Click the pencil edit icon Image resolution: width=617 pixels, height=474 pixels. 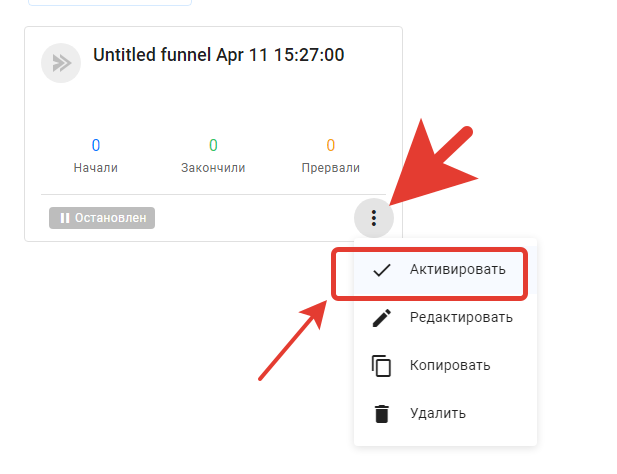381,318
